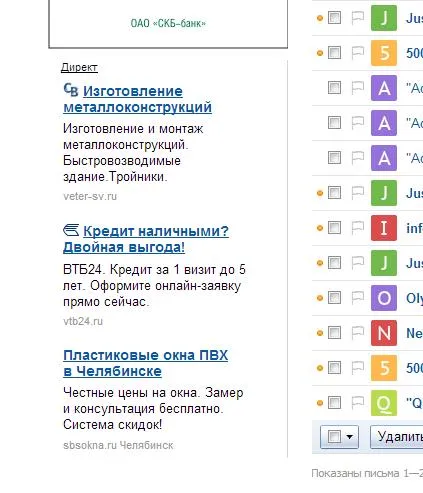Open the Пластиковые окна ПВХ в Челябинске link
The height and width of the screenshot is (493, 423).
pyautogui.click(x=146, y=363)
